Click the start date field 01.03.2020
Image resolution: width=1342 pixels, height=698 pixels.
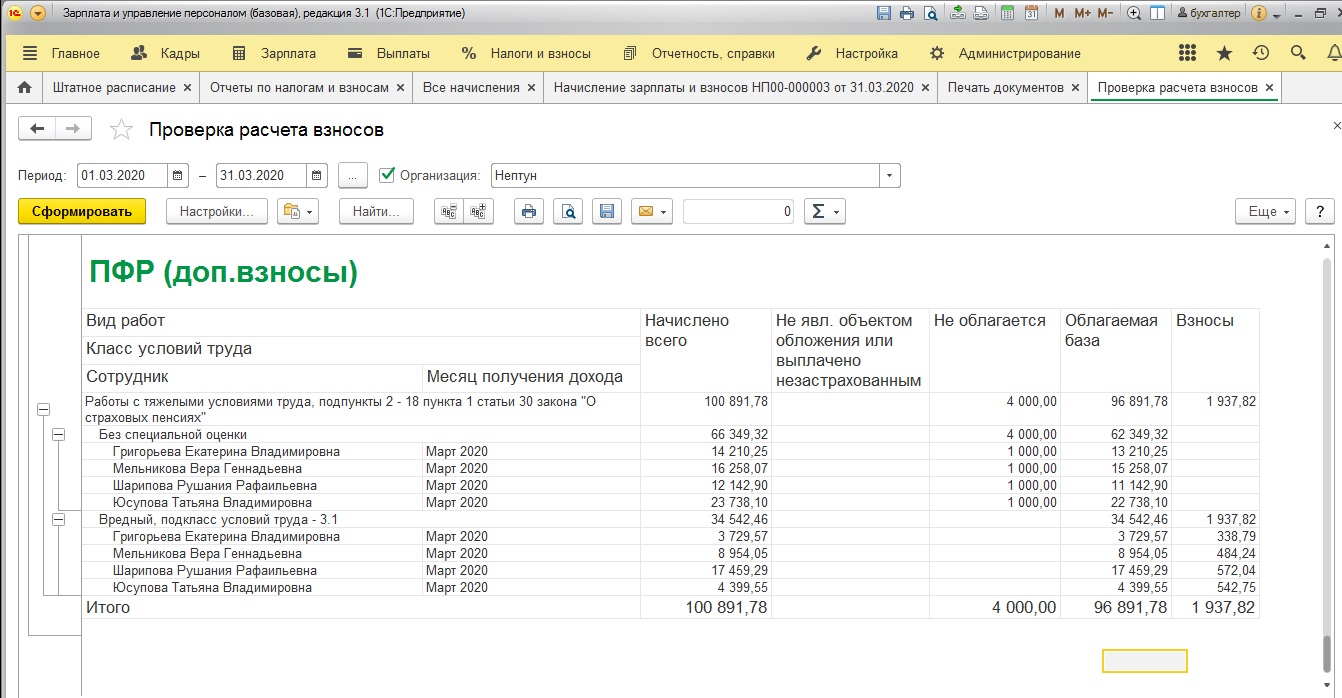(123, 175)
